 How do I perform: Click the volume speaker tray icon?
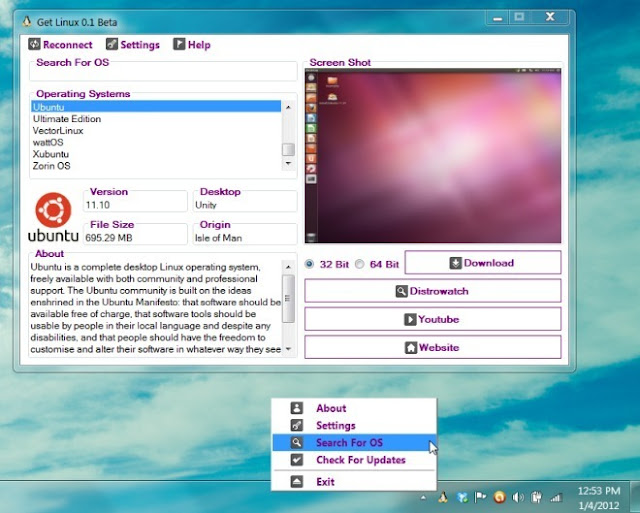pyautogui.click(x=518, y=497)
